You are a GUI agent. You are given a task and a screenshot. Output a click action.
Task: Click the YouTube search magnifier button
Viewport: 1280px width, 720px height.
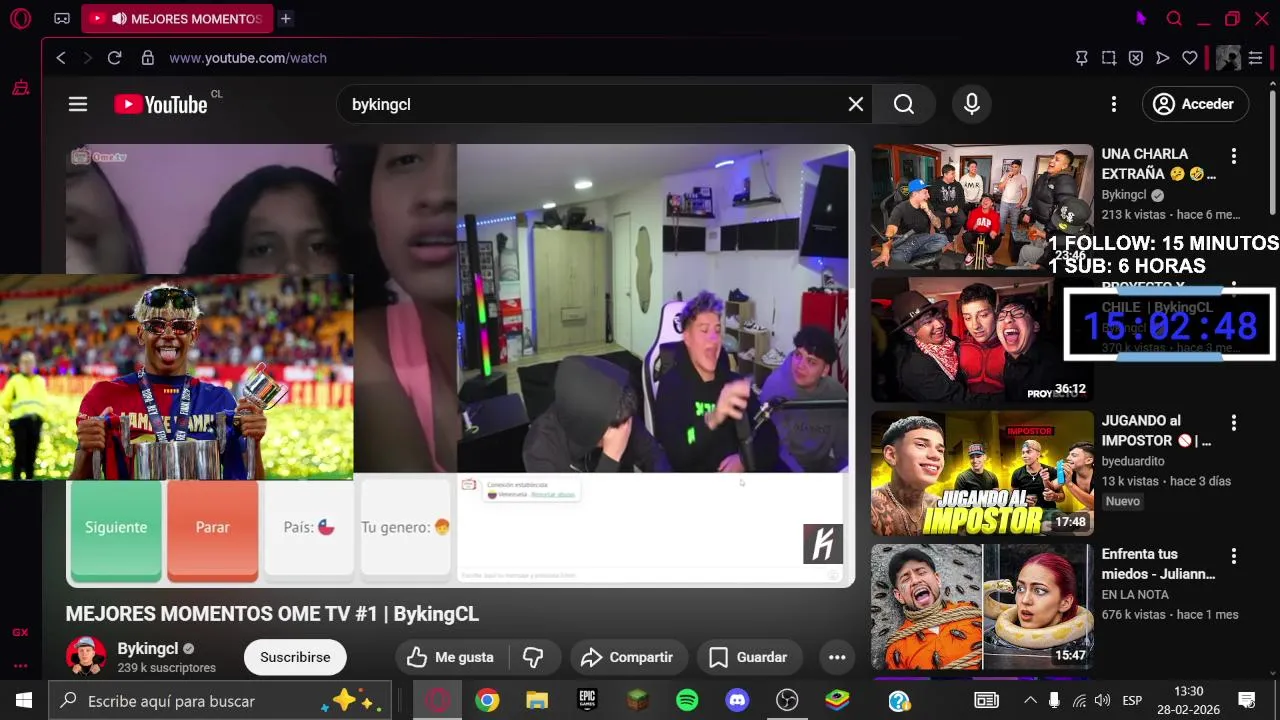[904, 104]
